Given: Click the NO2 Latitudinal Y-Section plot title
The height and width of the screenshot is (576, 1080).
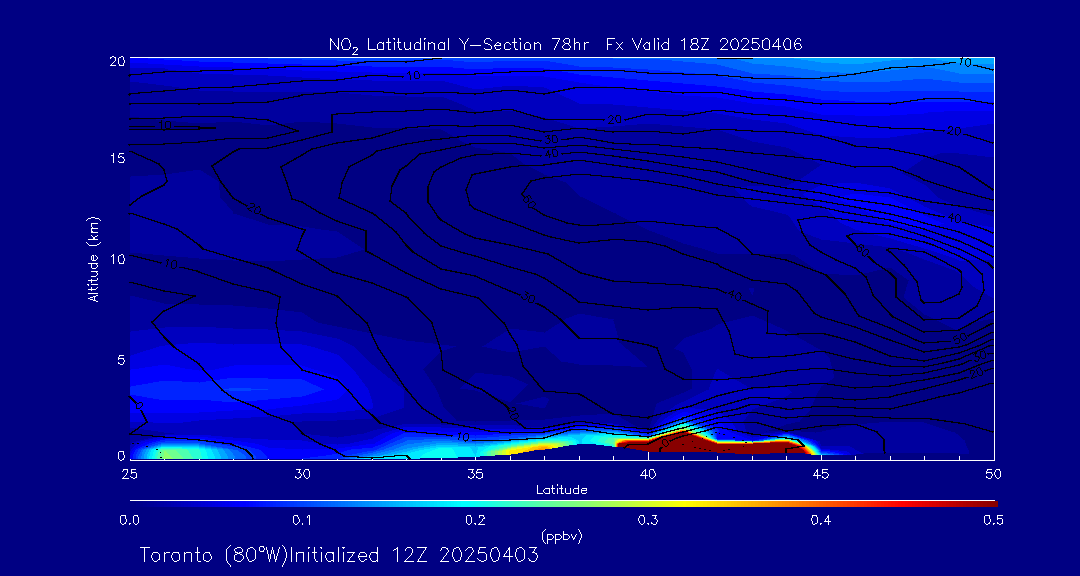Looking at the screenshot, I should click(x=565, y=45).
